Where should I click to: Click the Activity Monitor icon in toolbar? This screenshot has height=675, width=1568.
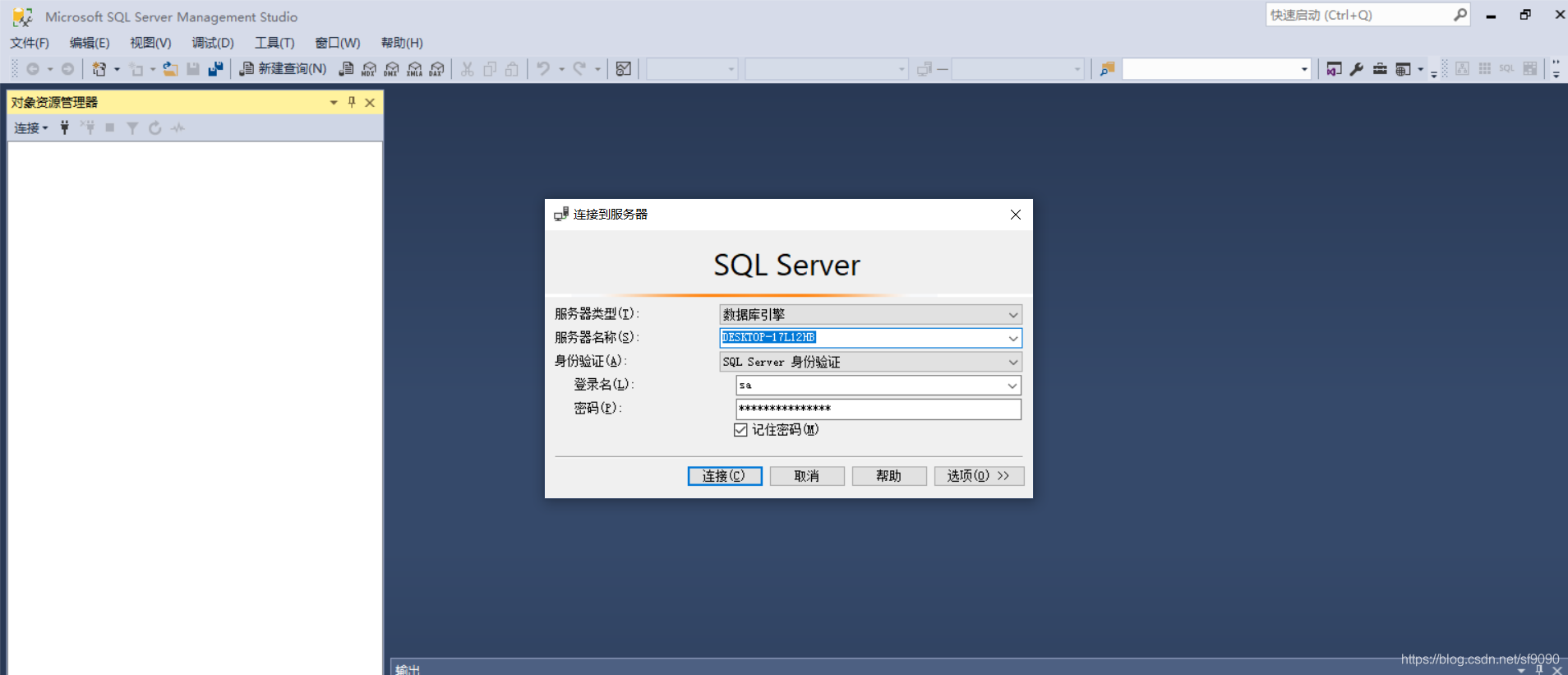click(x=624, y=69)
